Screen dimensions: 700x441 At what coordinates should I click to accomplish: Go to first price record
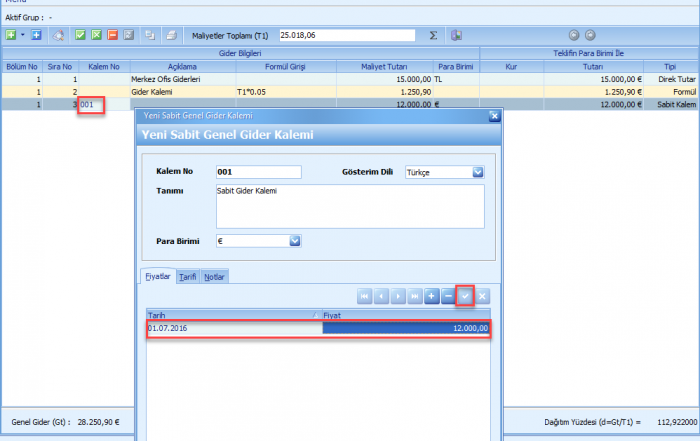pyautogui.click(x=365, y=296)
